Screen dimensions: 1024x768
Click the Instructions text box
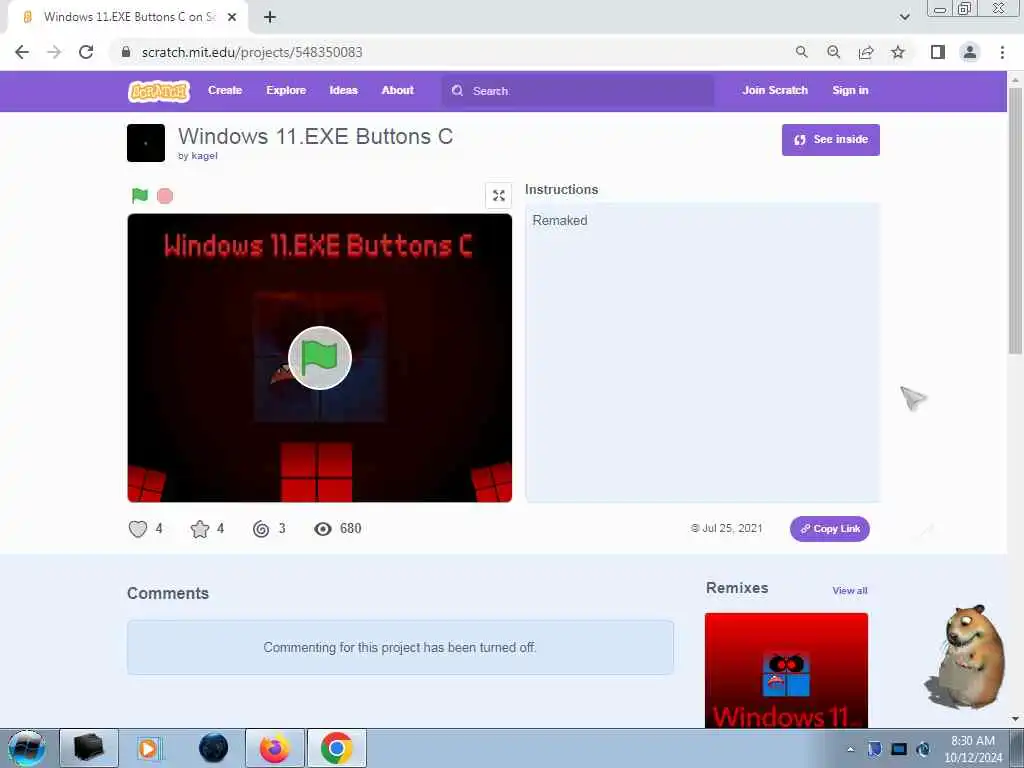703,353
